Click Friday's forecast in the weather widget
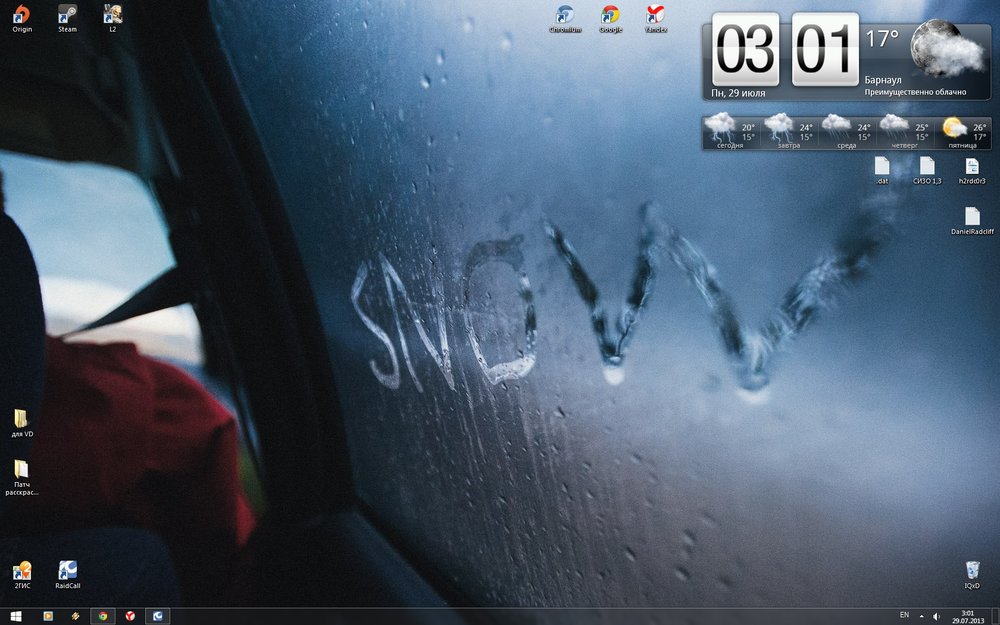The width and height of the screenshot is (1000, 625). pos(963,132)
